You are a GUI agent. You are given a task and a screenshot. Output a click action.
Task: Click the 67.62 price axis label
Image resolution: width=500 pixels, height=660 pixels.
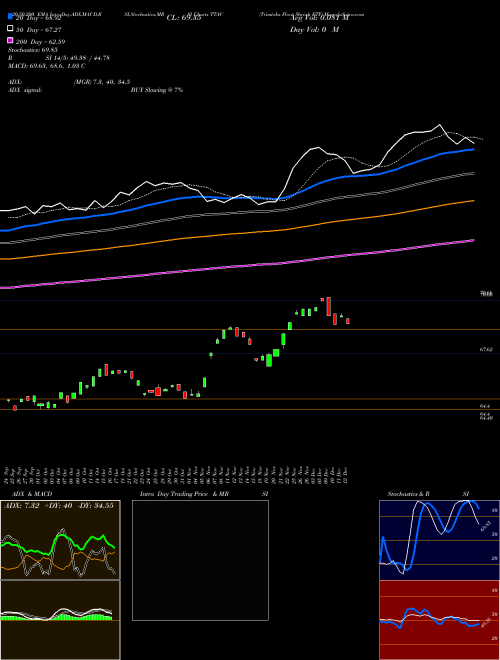[486, 349]
